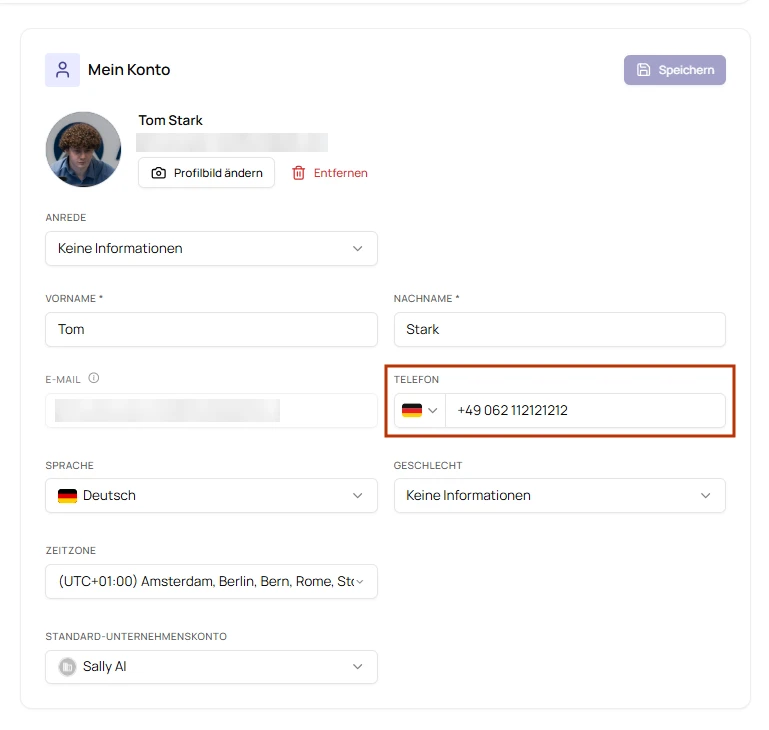Viewport: 769px width, 730px height.
Task: Click the Speichern save button
Action: click(674, 70)
